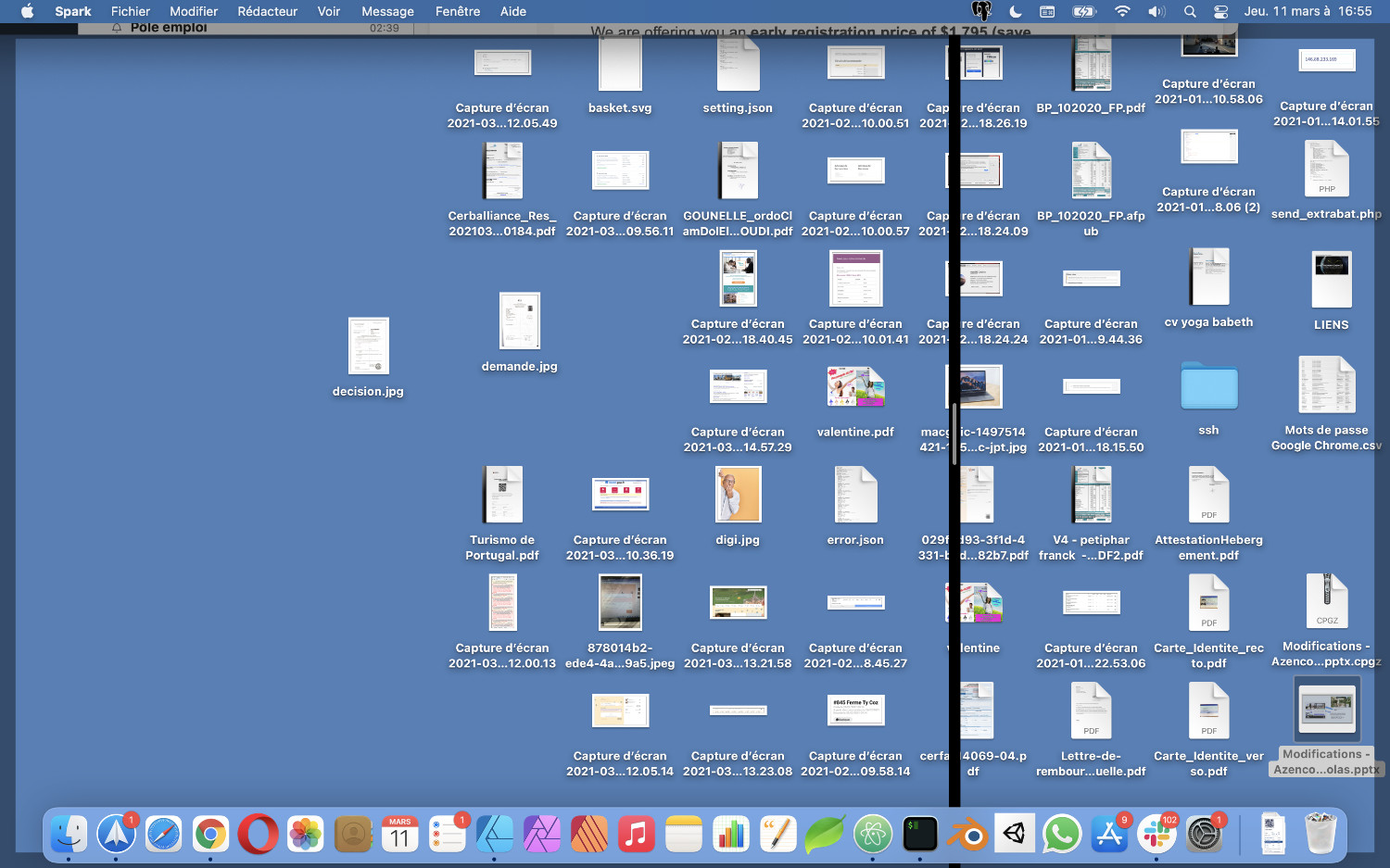Show battery status in menu bar
1390x868 pixels.
point(1084,11)
